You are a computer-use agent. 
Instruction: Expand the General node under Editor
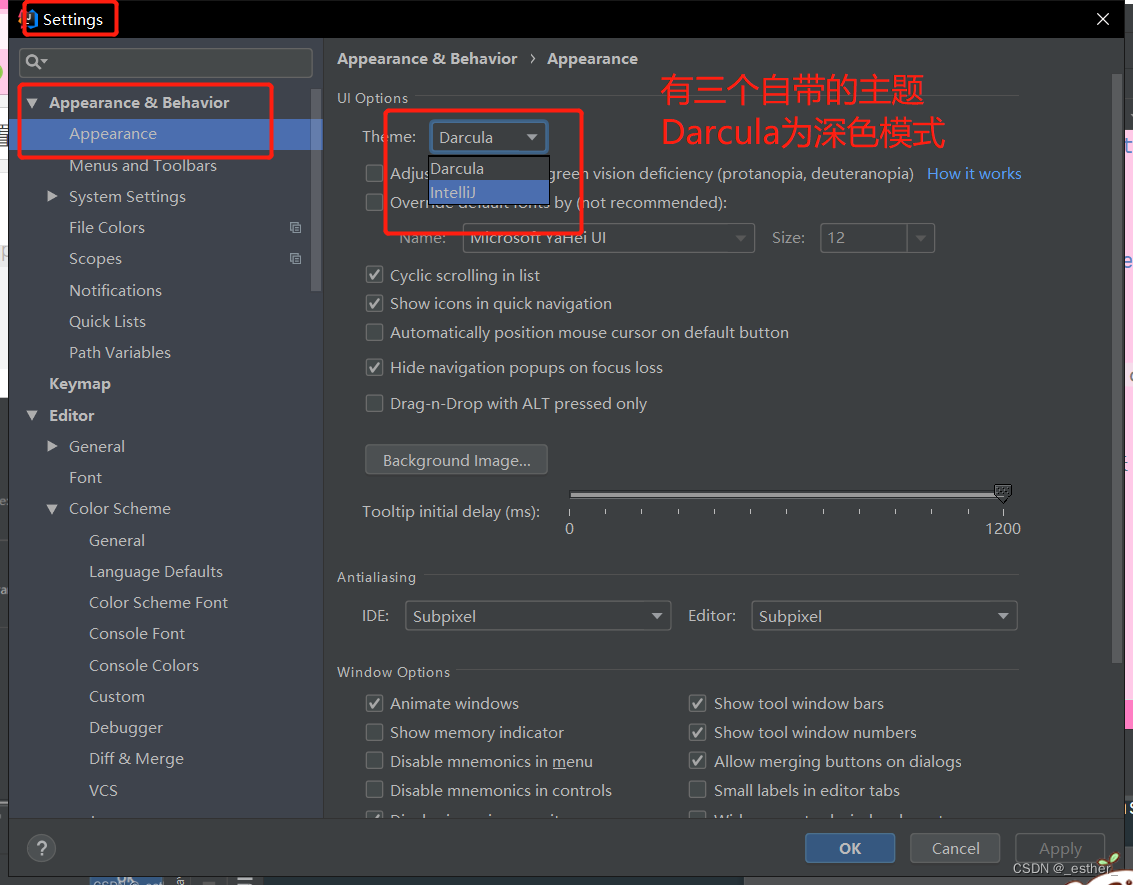pyautogui.click(x=52, y=446)
